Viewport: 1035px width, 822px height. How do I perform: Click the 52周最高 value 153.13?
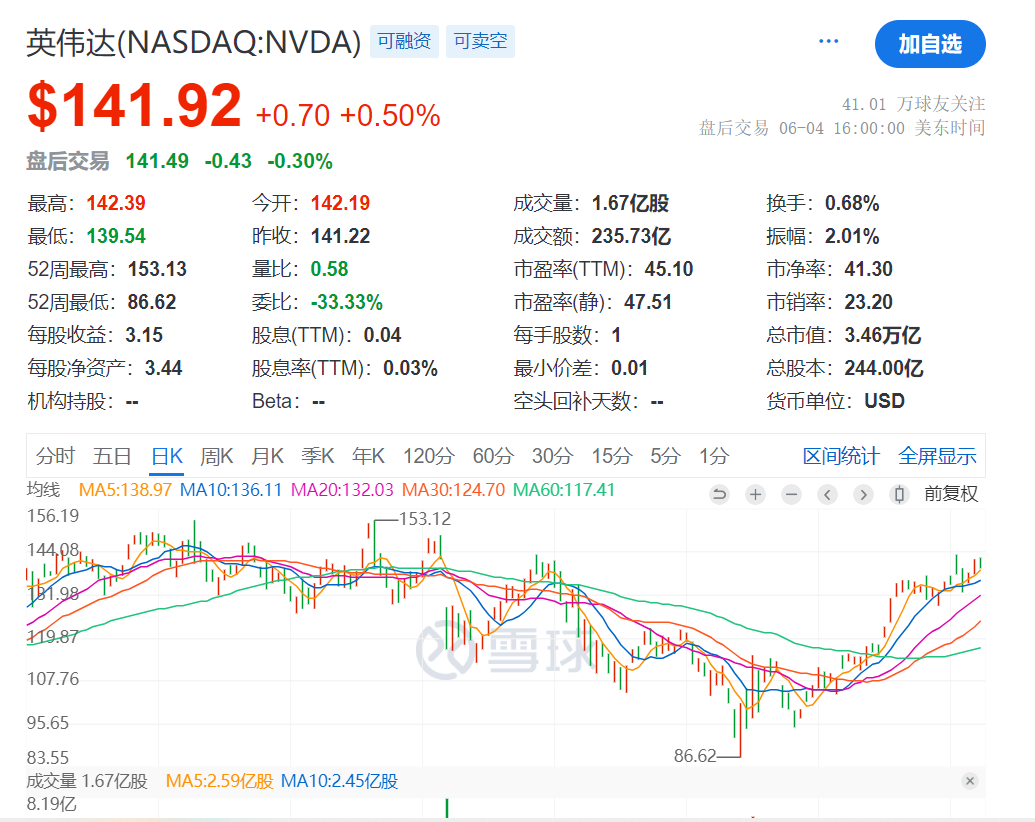[157, 269]
